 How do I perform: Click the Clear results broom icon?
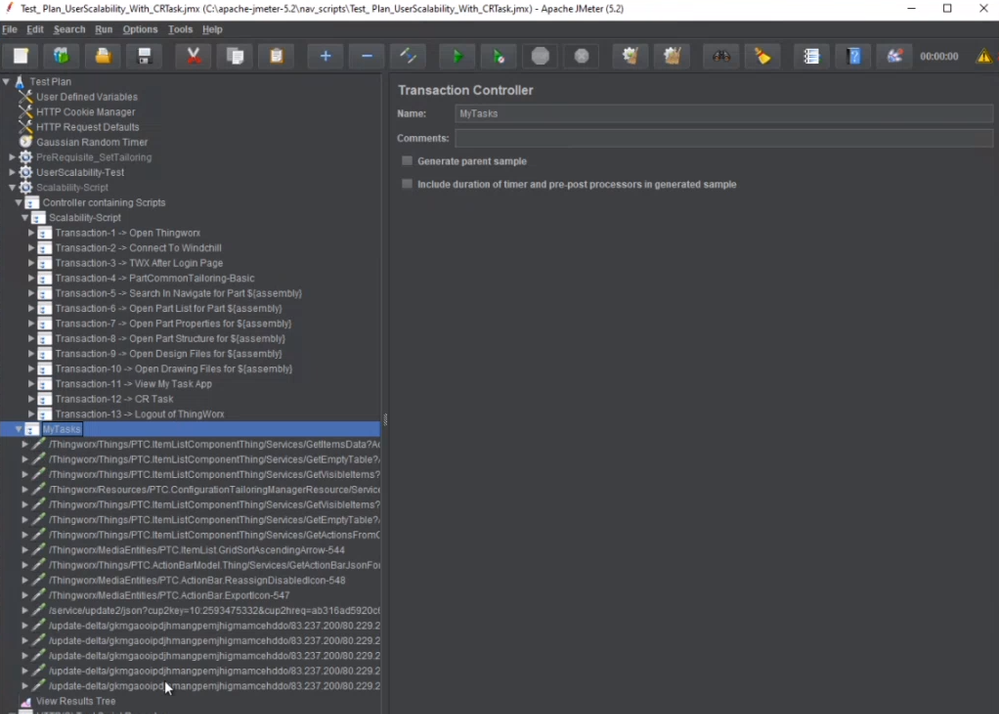pos(631,56)
